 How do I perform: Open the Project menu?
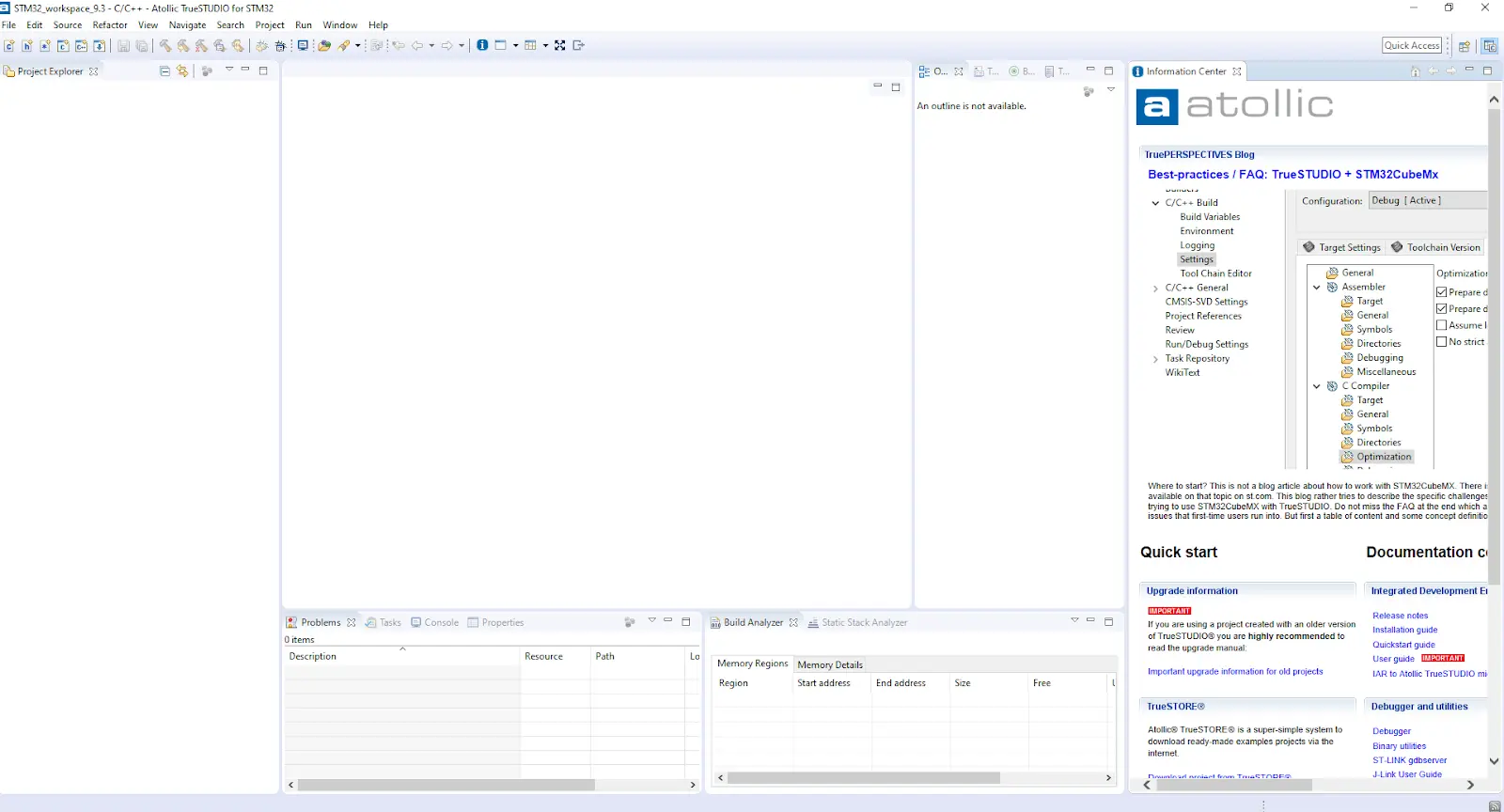click(270, 25)
